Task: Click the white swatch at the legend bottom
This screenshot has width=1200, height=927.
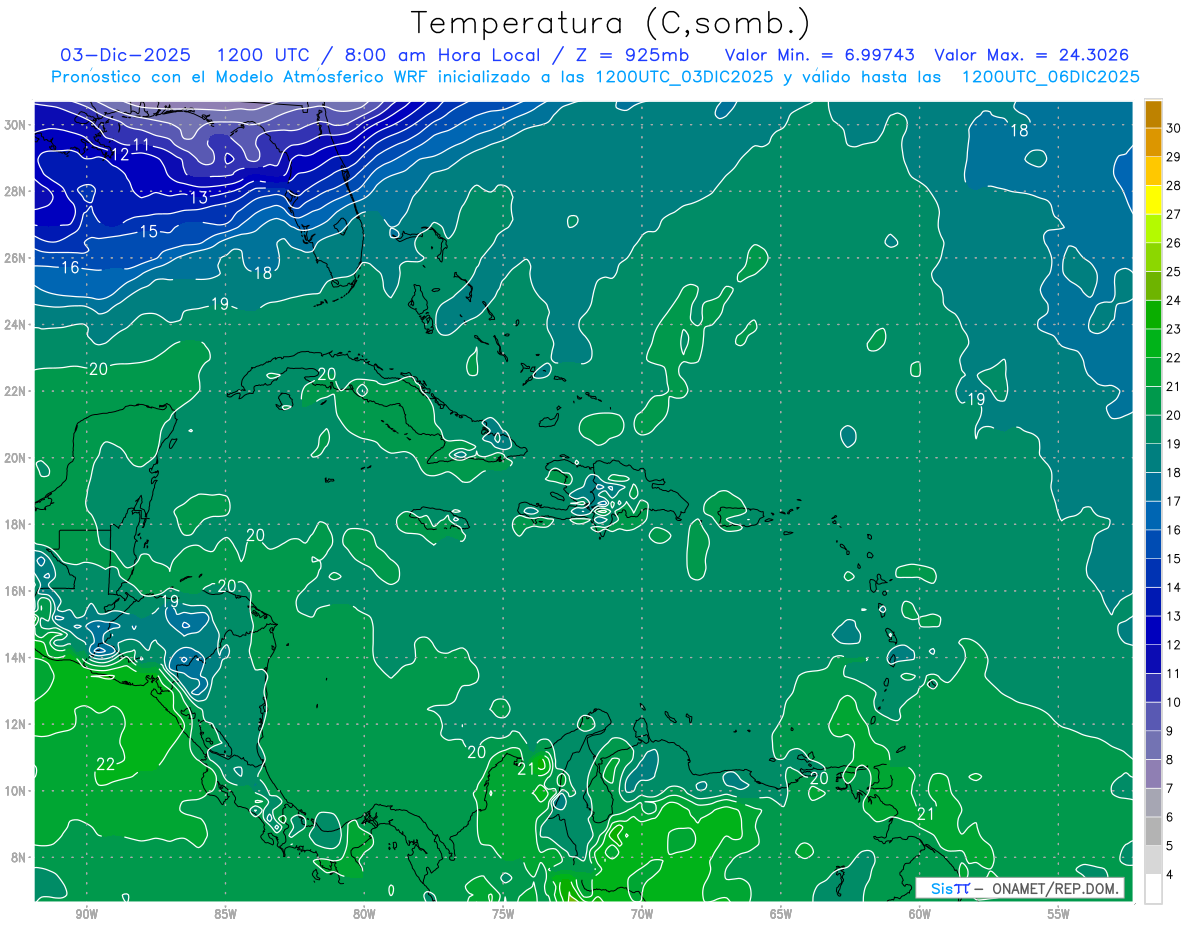Action: tap(1153, 888)
